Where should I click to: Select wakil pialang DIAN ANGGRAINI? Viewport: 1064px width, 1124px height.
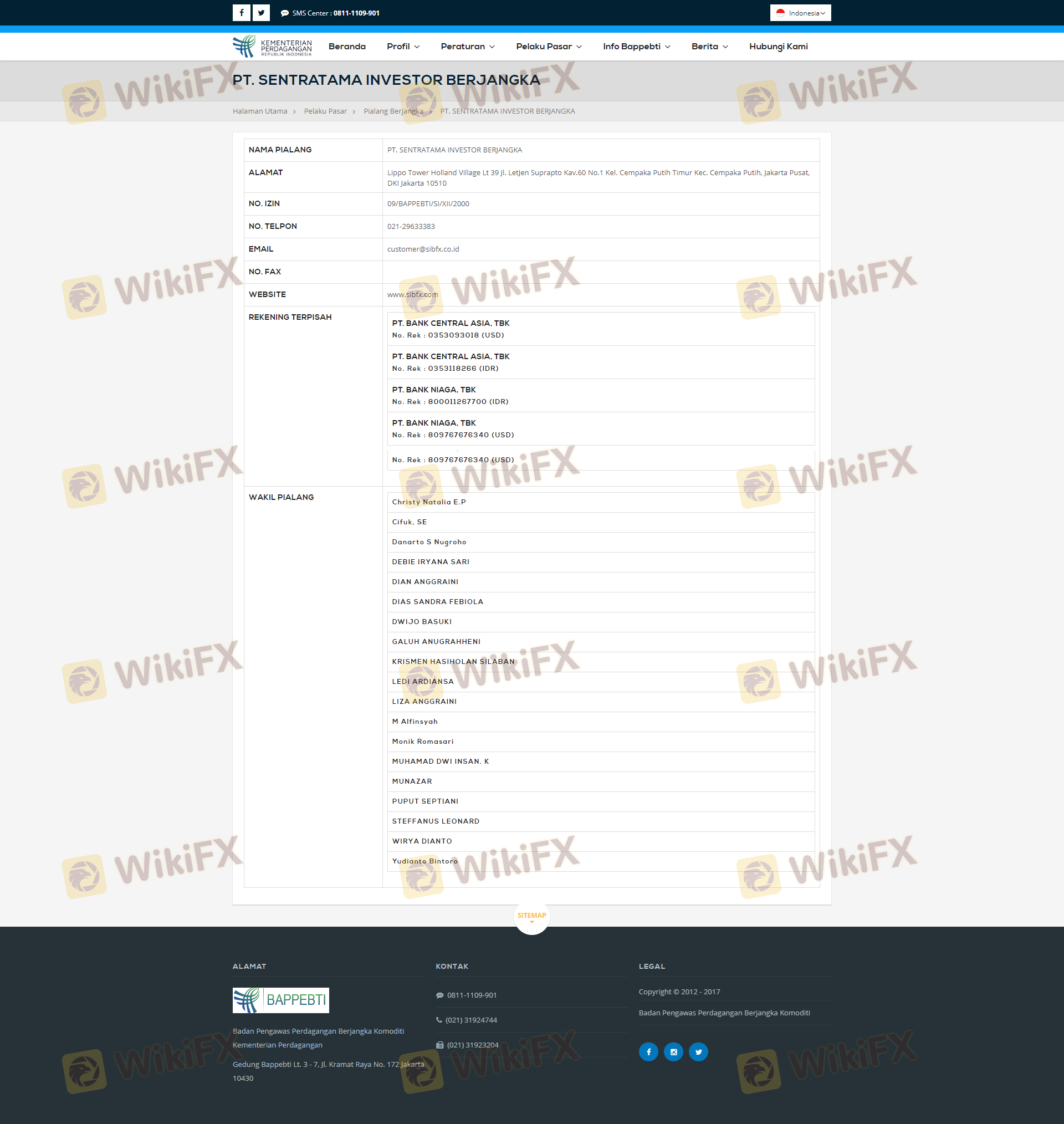click(601, 582)
